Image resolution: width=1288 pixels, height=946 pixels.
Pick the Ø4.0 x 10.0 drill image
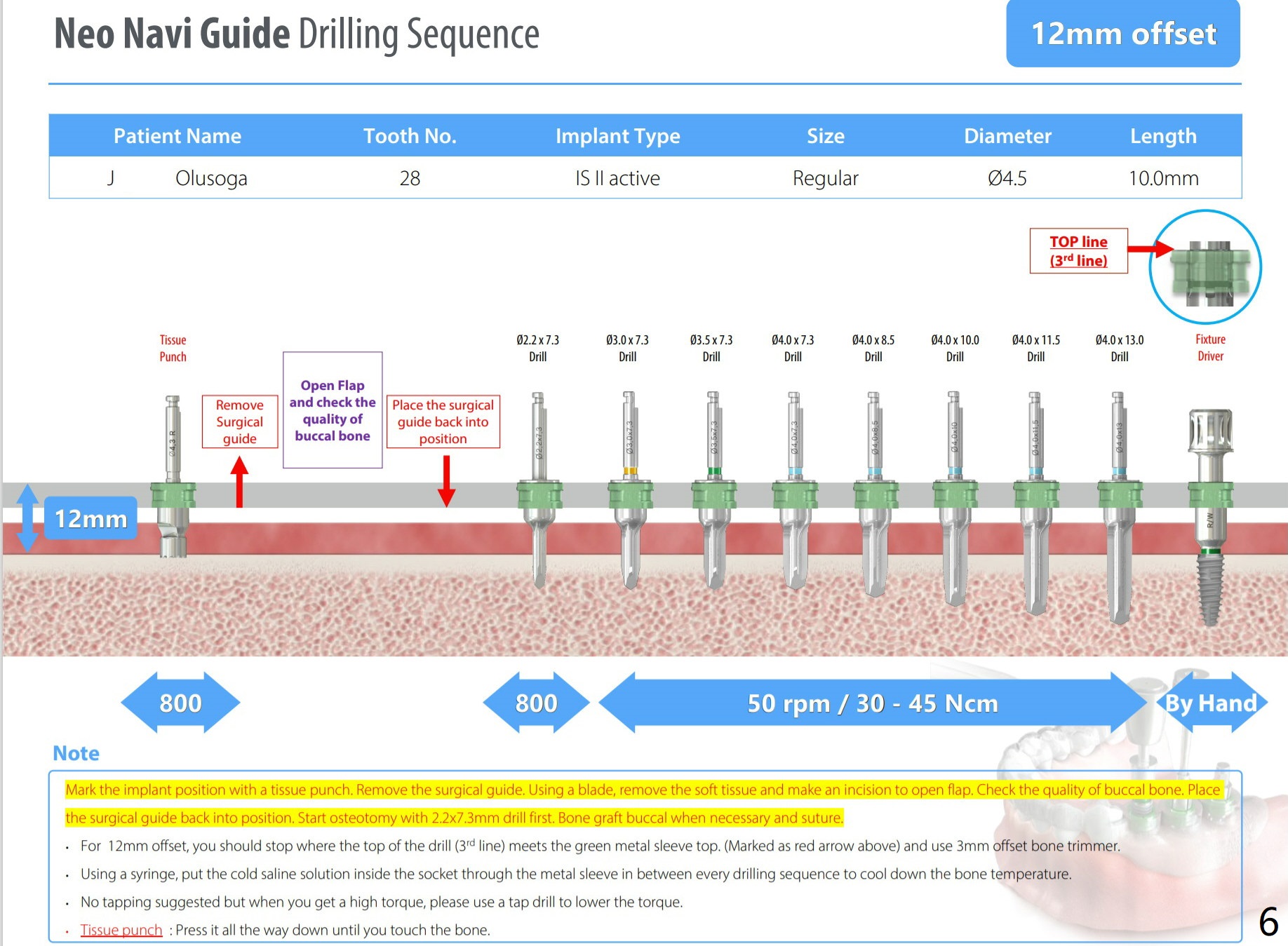955,498
